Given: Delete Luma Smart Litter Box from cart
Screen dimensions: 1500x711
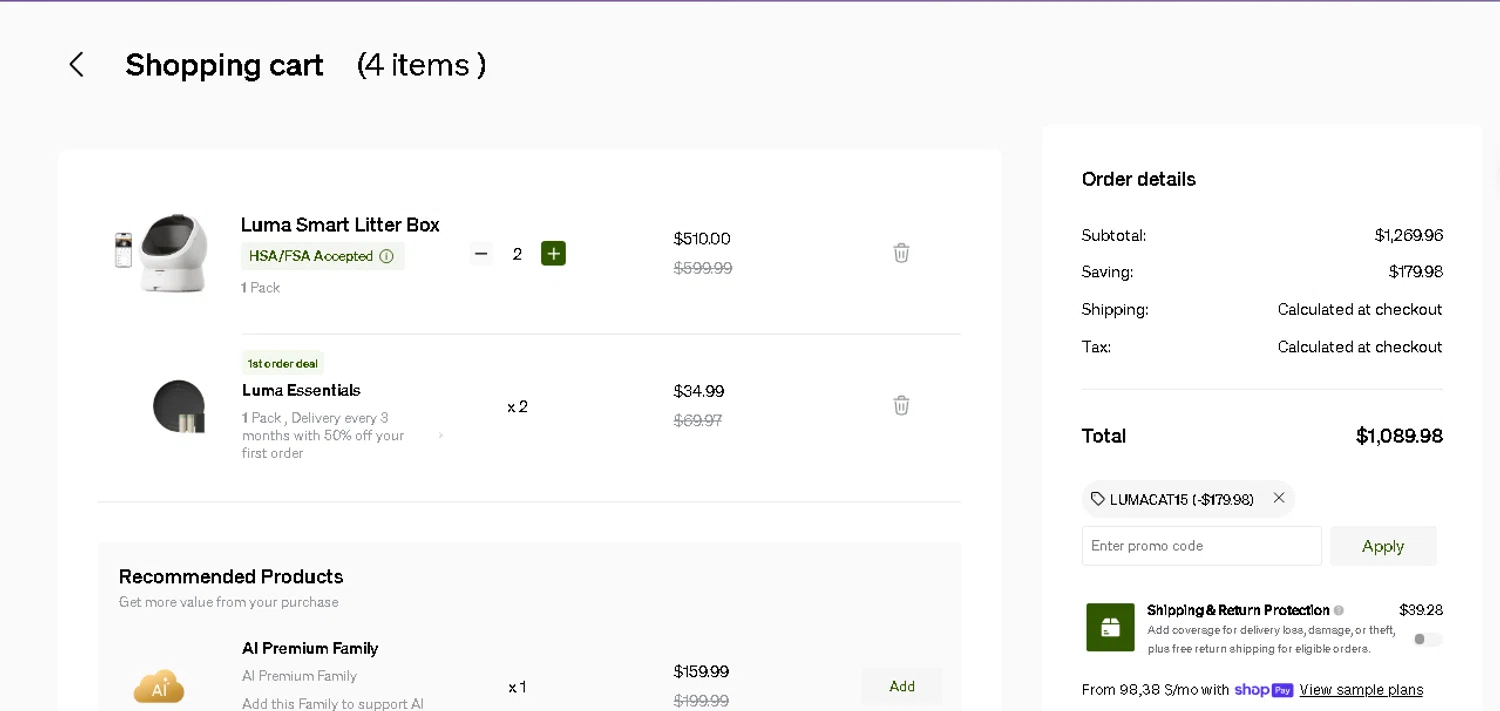Looking at the screenshot, I should pos(901,253).
